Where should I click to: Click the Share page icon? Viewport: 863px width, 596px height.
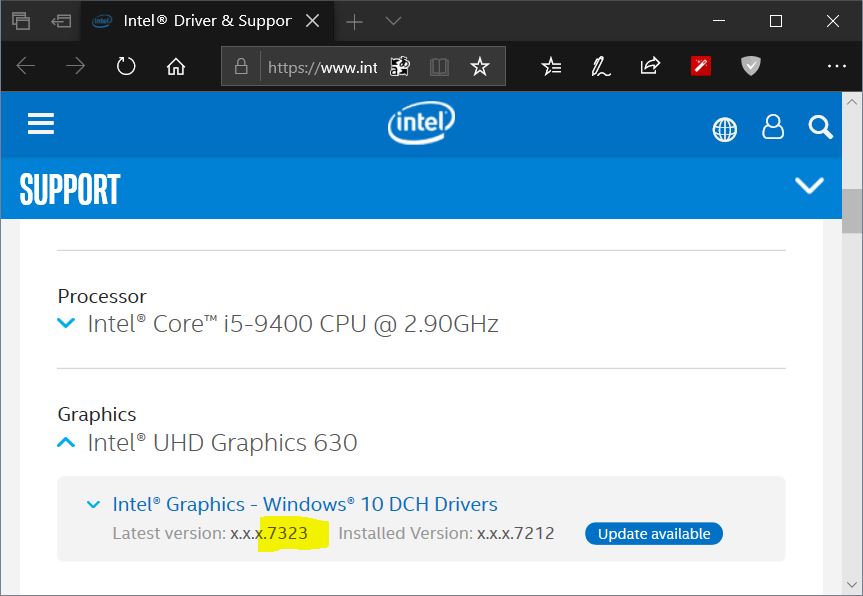pos(650,67)
